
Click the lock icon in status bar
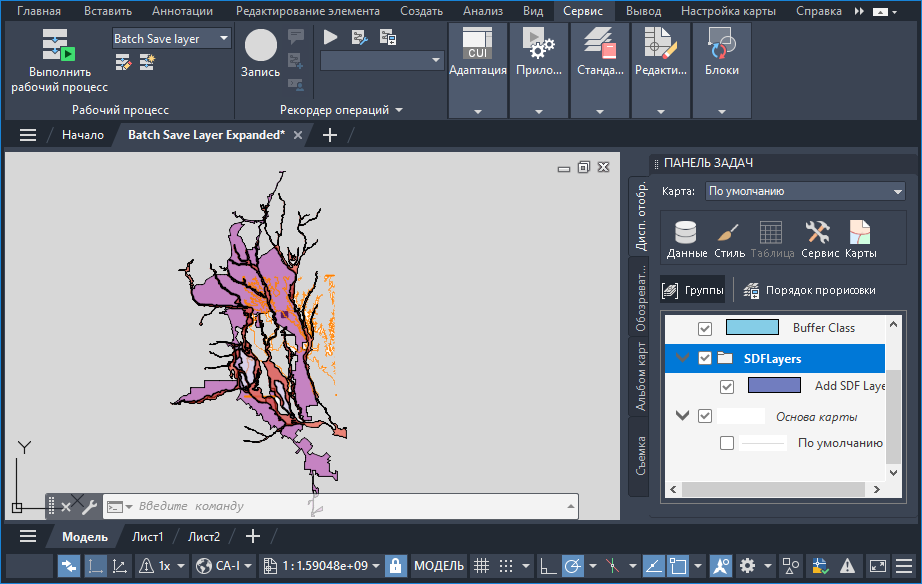(x=396, y=565)
